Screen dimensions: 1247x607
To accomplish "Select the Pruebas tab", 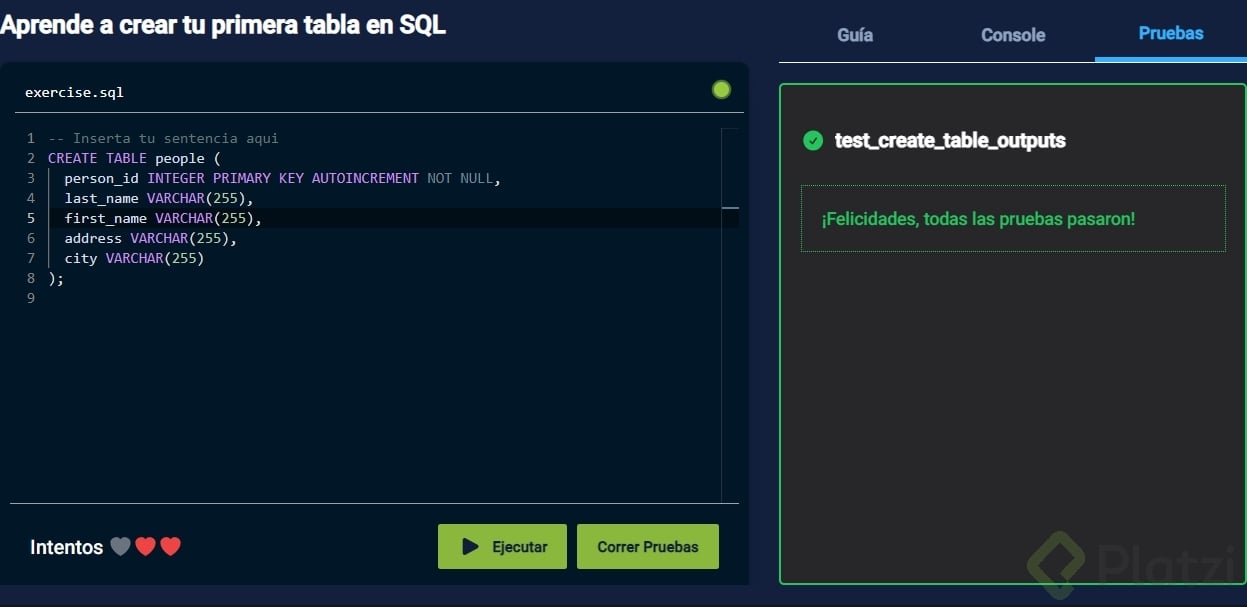I will 1171,33.
